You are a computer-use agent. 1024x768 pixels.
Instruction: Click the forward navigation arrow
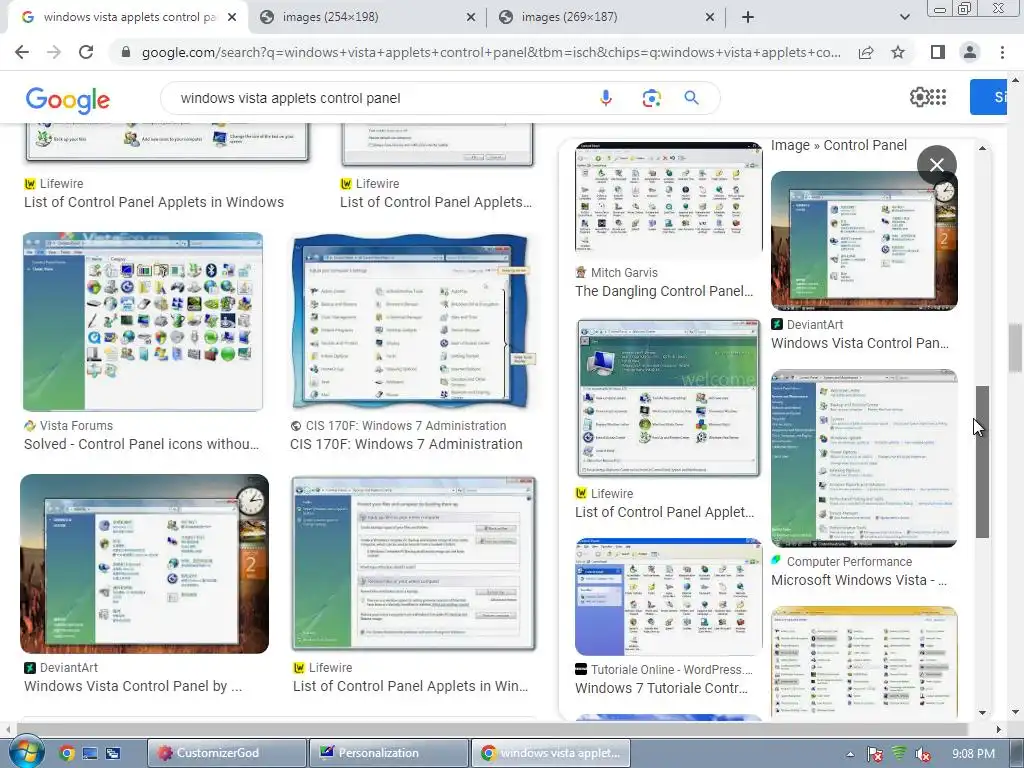pos(54,52)
